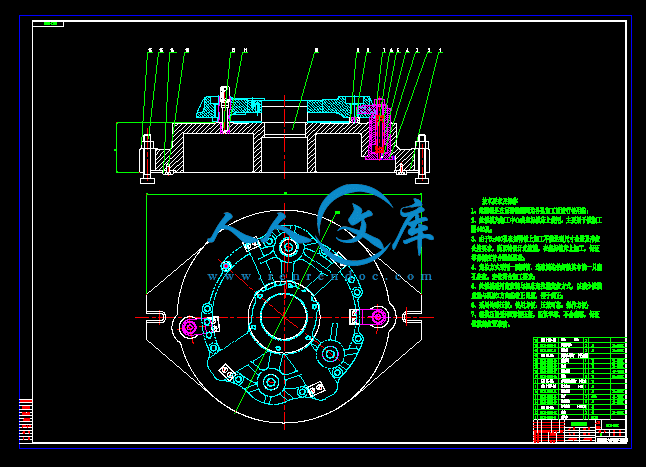The width and height of the screenshot is (646, 467).
Task: Click the left U-slot of the base plate
Action: click(159, 318)
